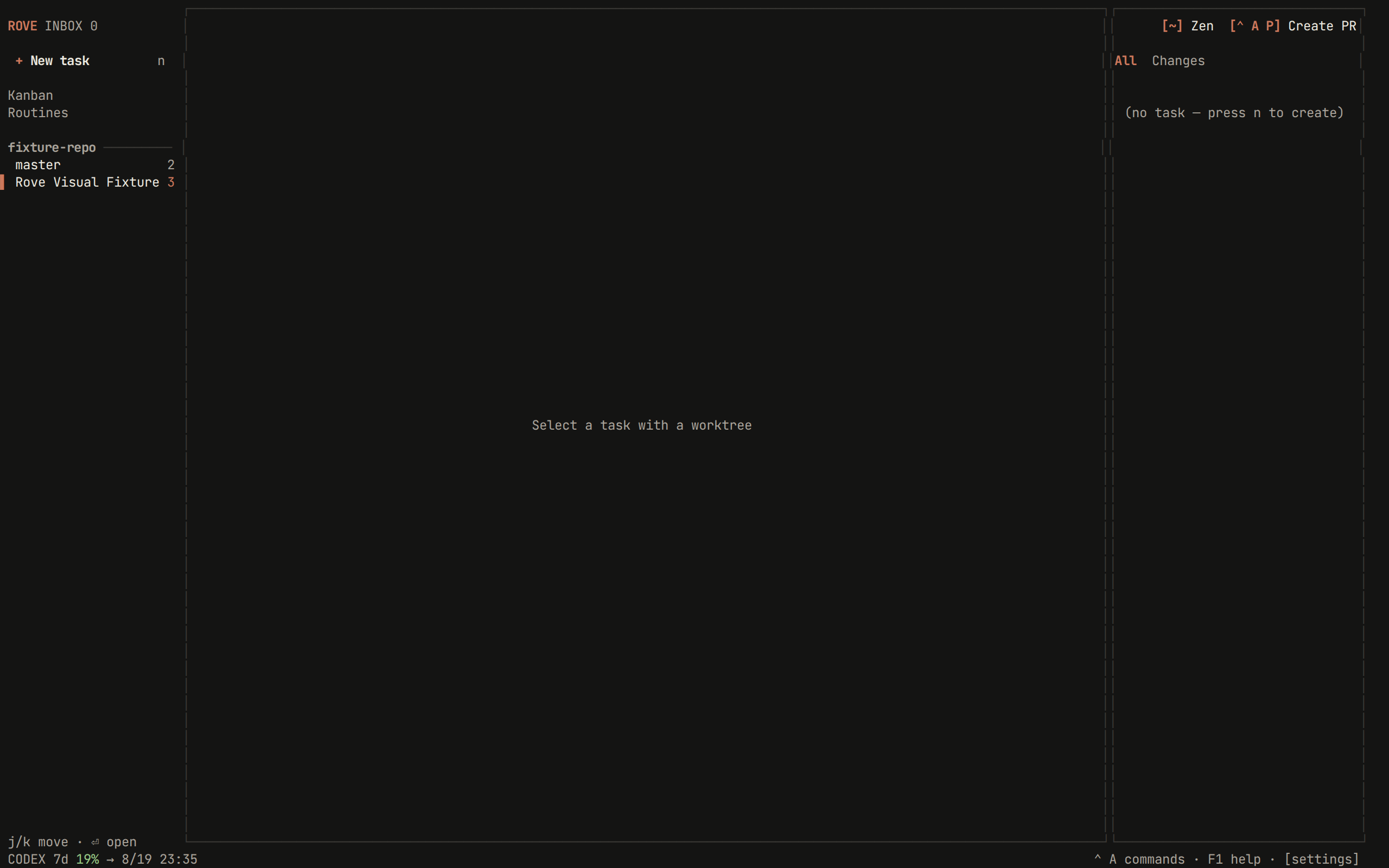Enable Zen mode
Image resolution: width=1389 pixels, height=868 pixels.
pyautogui.click(x=1188, y=26)
